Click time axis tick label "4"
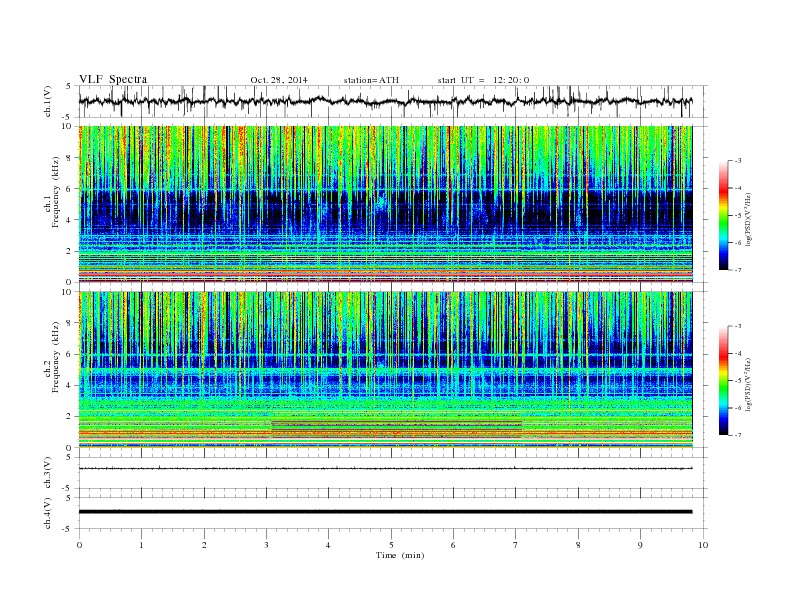Screen dimensions: 792x612 328,545
